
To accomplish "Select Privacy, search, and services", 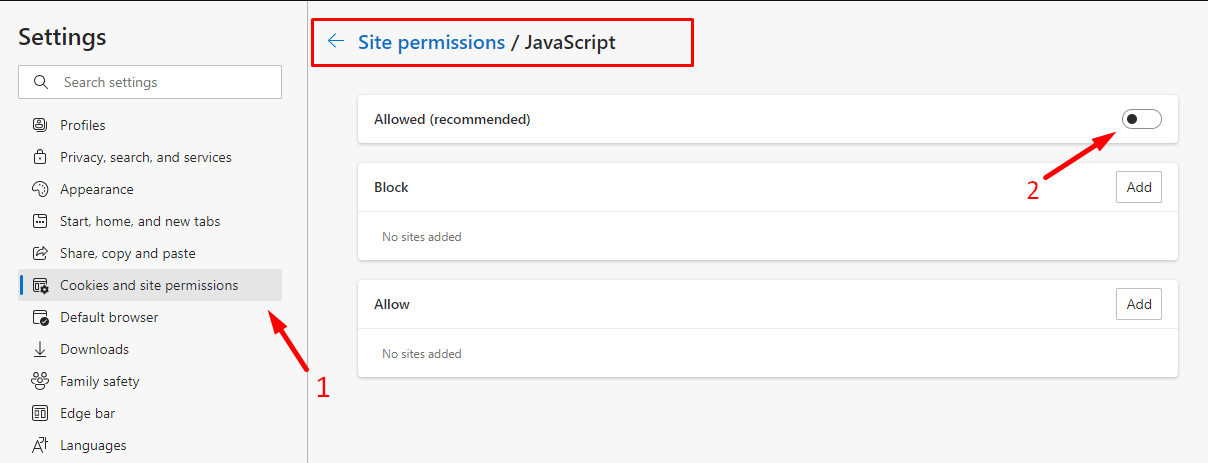I will 145,157.
